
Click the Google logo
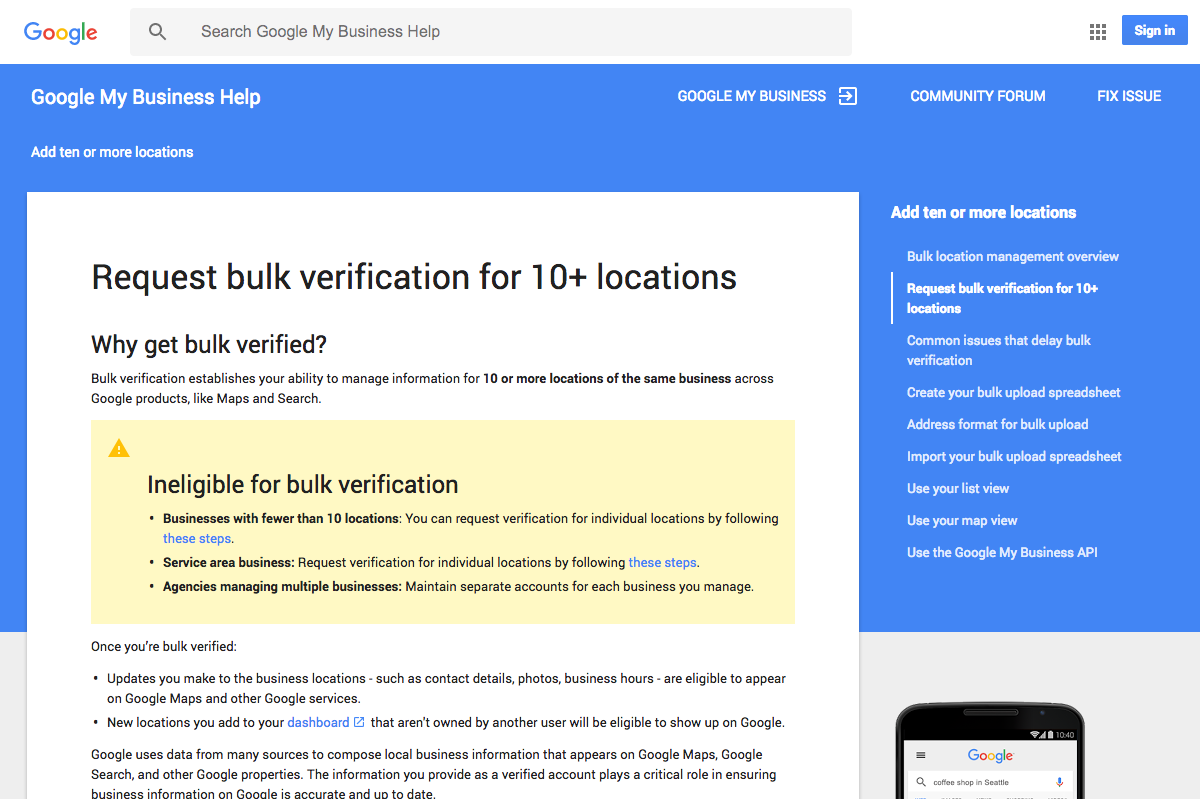click(x=61, y=32)
